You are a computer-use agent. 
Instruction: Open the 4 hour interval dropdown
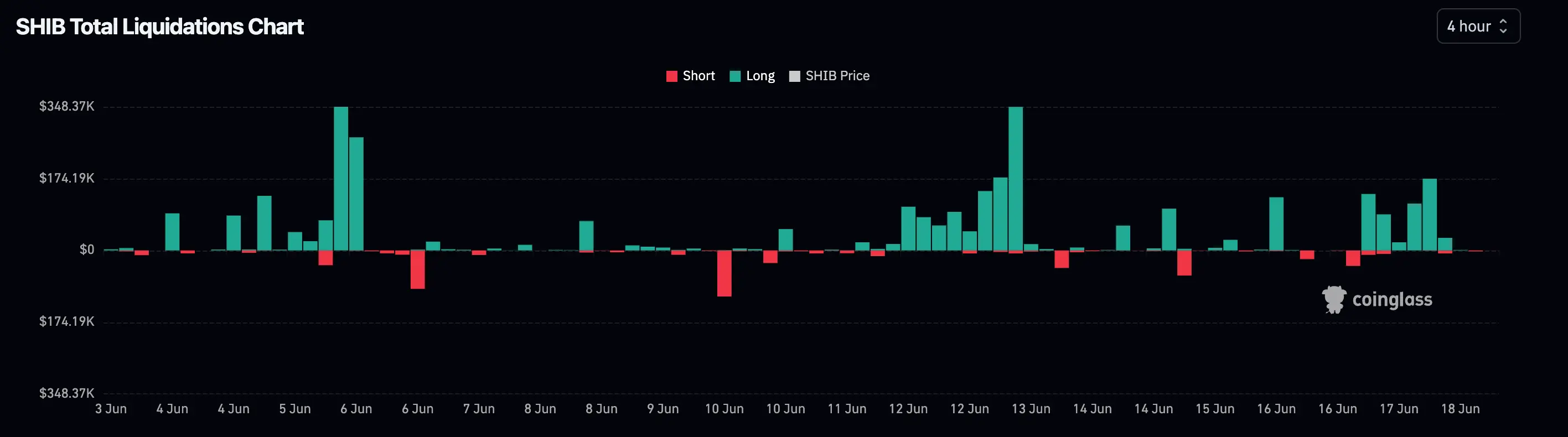click(1477, 26)
